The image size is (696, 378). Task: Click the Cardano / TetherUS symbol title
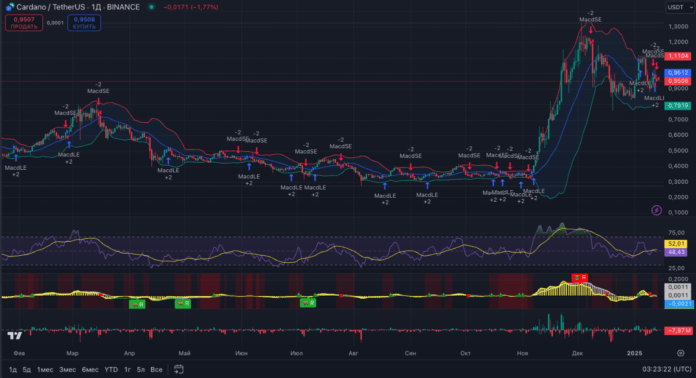(78, 7)
